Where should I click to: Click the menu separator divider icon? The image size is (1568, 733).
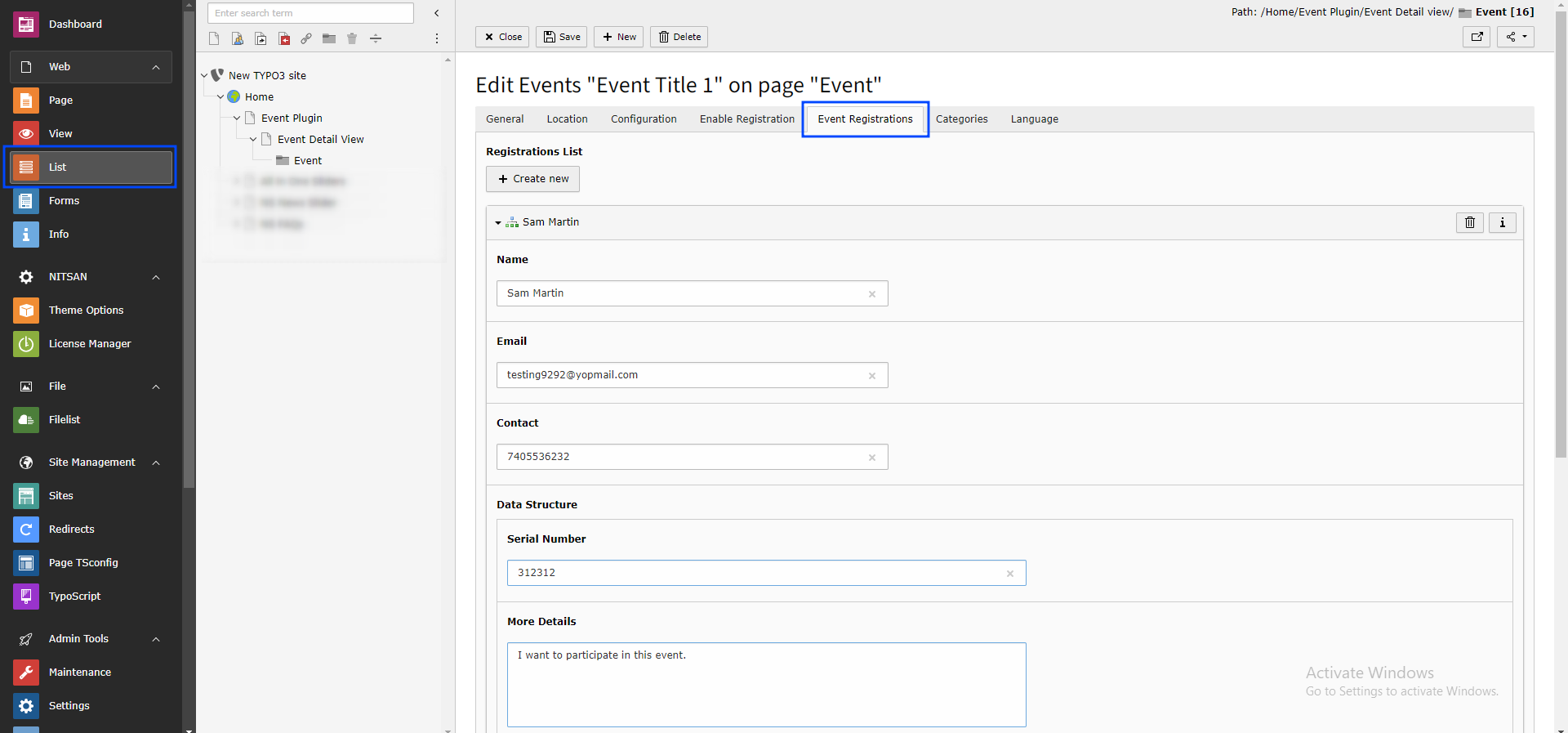coord(376,38)
